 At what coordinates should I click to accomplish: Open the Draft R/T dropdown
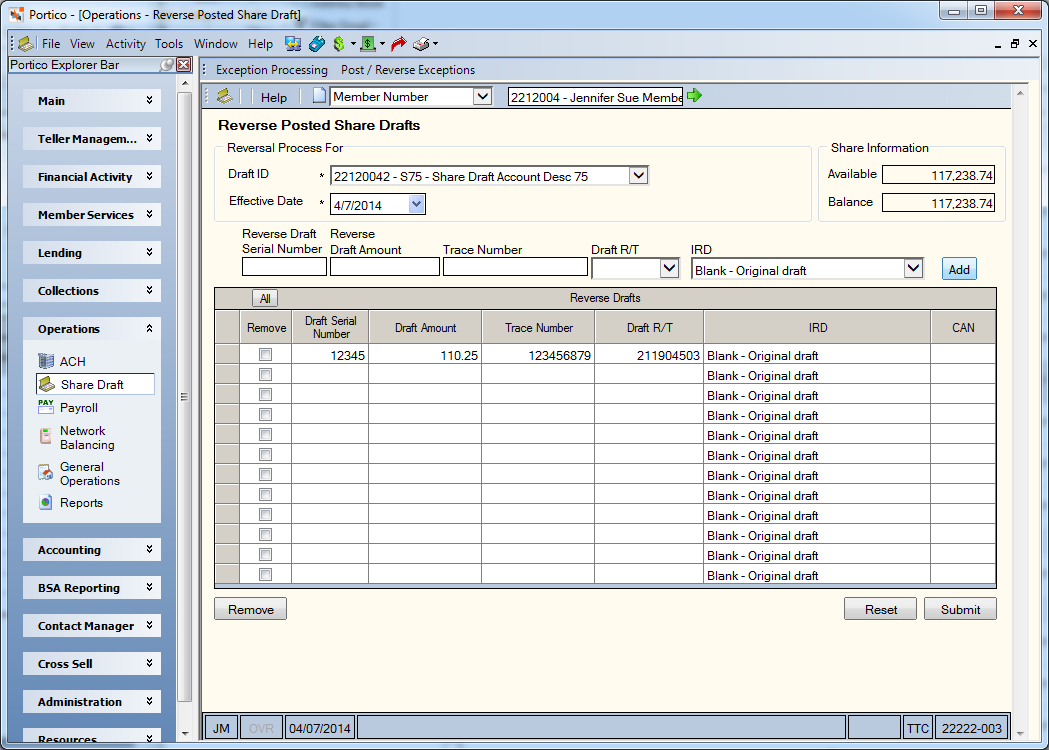(x=669, y=268)
